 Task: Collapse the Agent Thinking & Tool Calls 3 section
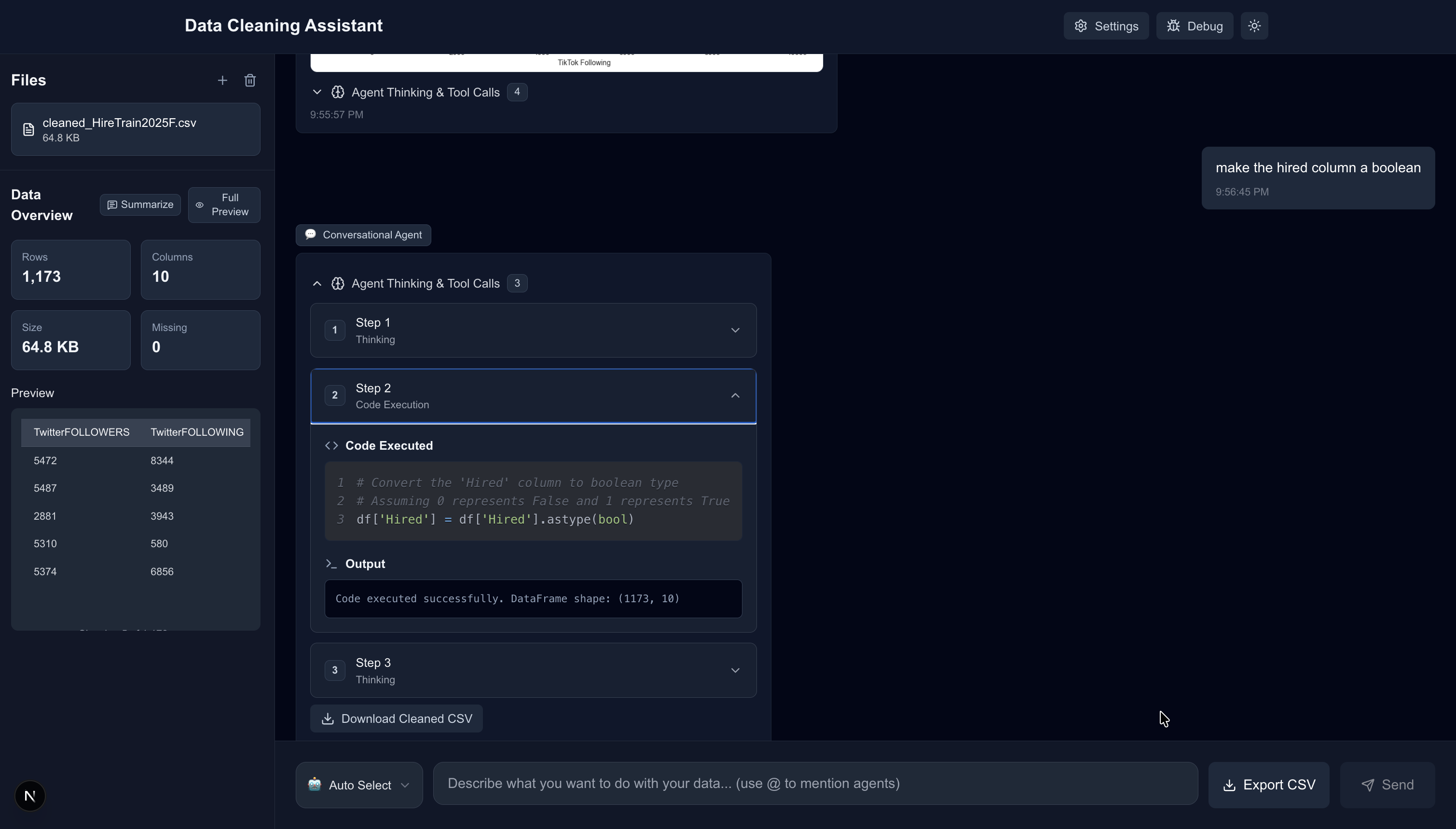(317, 284)
